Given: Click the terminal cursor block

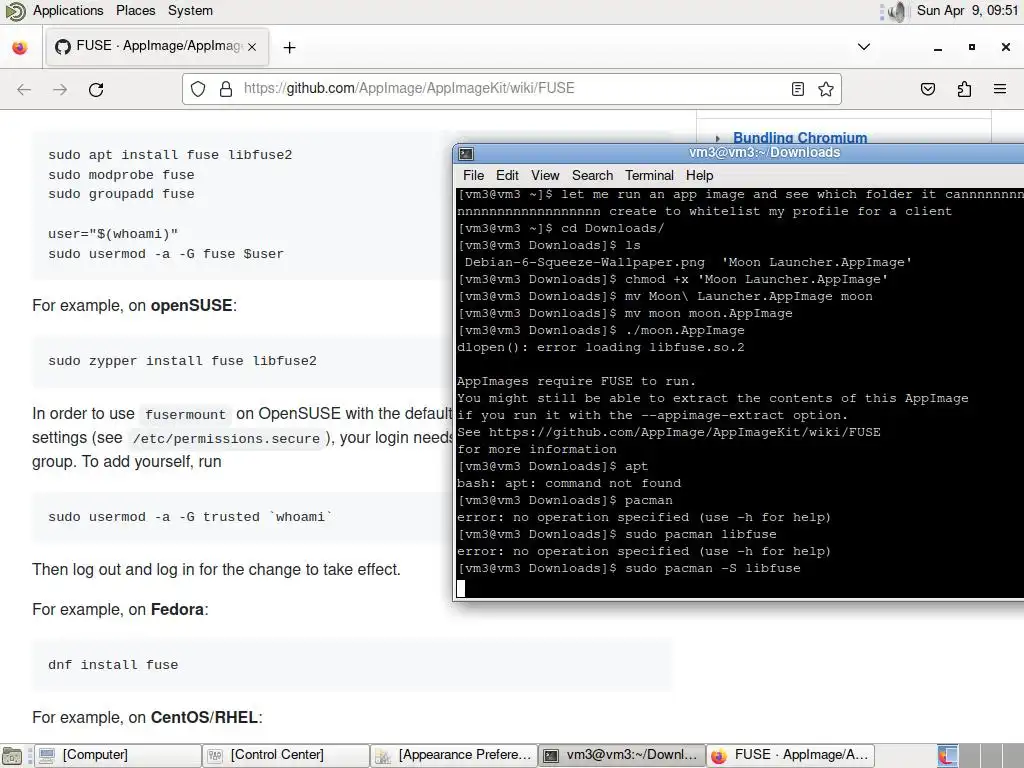Looking at the screenshot, I should (x=461, y=588).
